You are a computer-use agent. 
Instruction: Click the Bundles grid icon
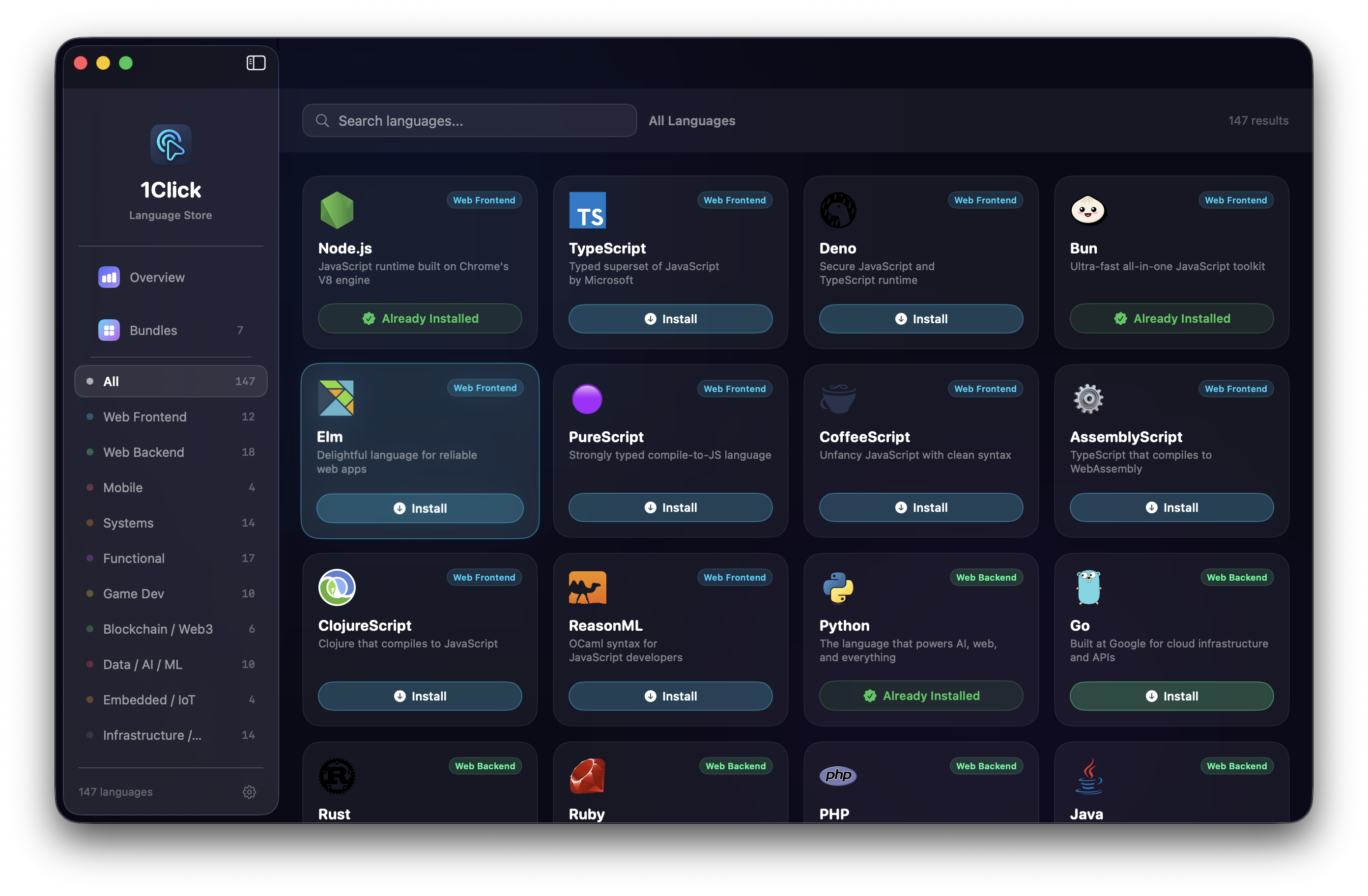click(x=109, y=331)
